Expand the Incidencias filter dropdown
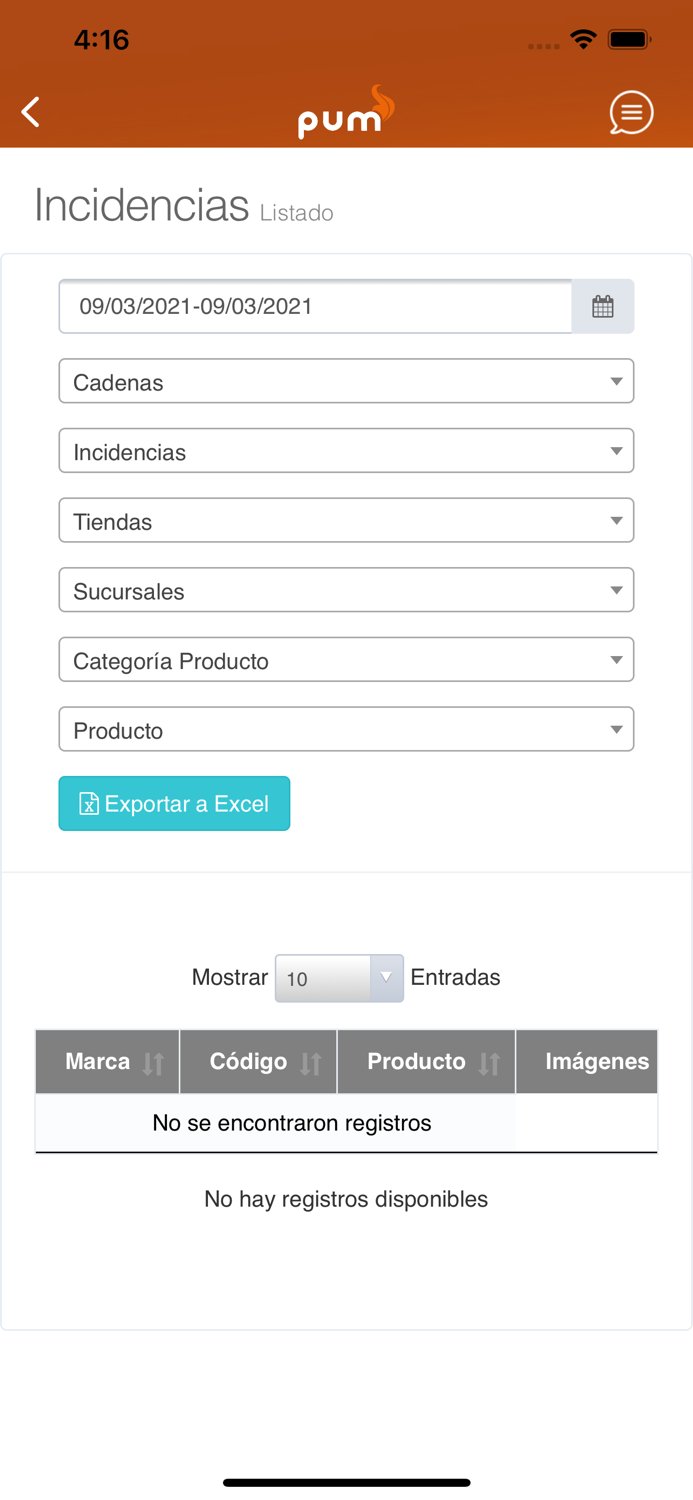 (346, 450)
